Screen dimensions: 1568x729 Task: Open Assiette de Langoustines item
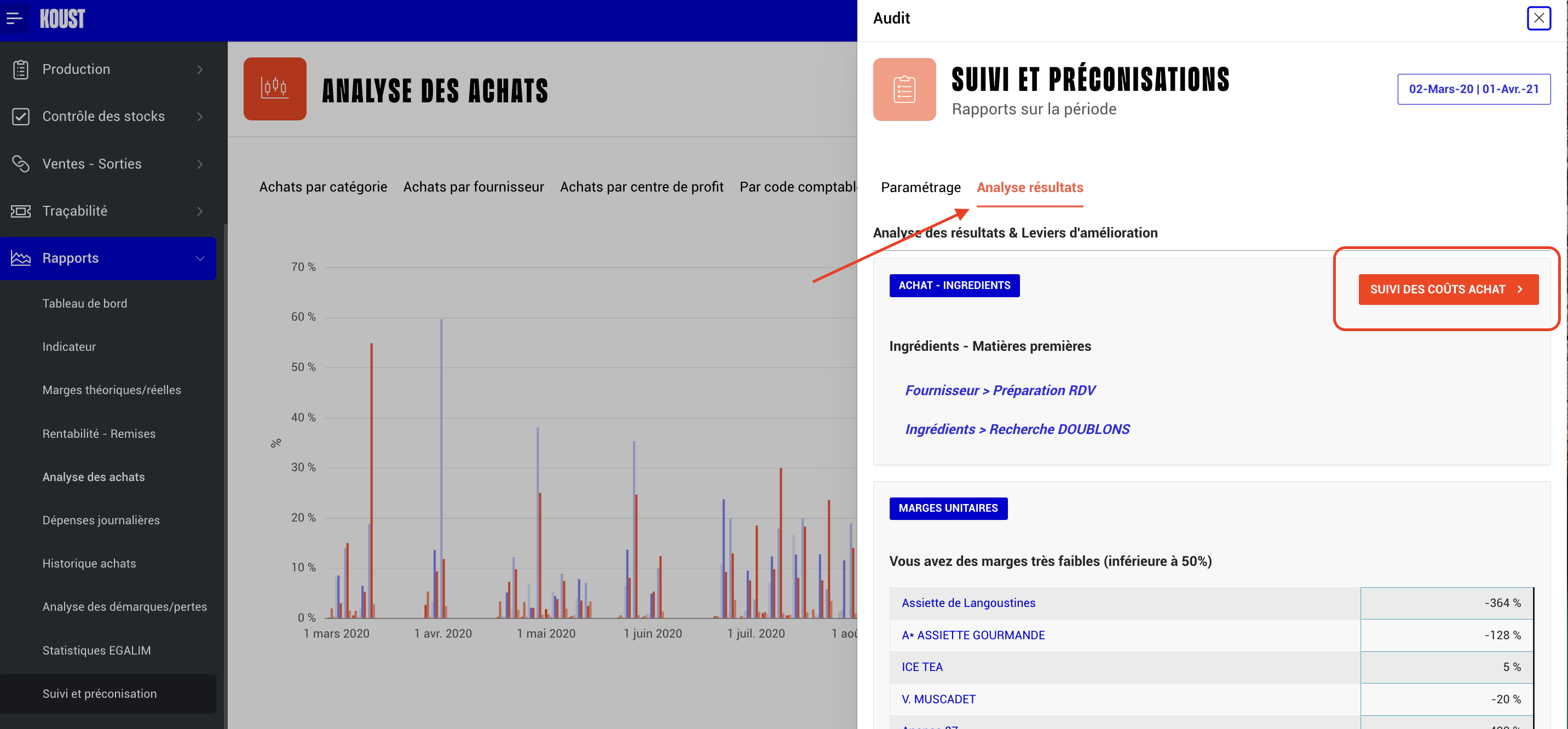pyautogui.click(x=968, y=603)
